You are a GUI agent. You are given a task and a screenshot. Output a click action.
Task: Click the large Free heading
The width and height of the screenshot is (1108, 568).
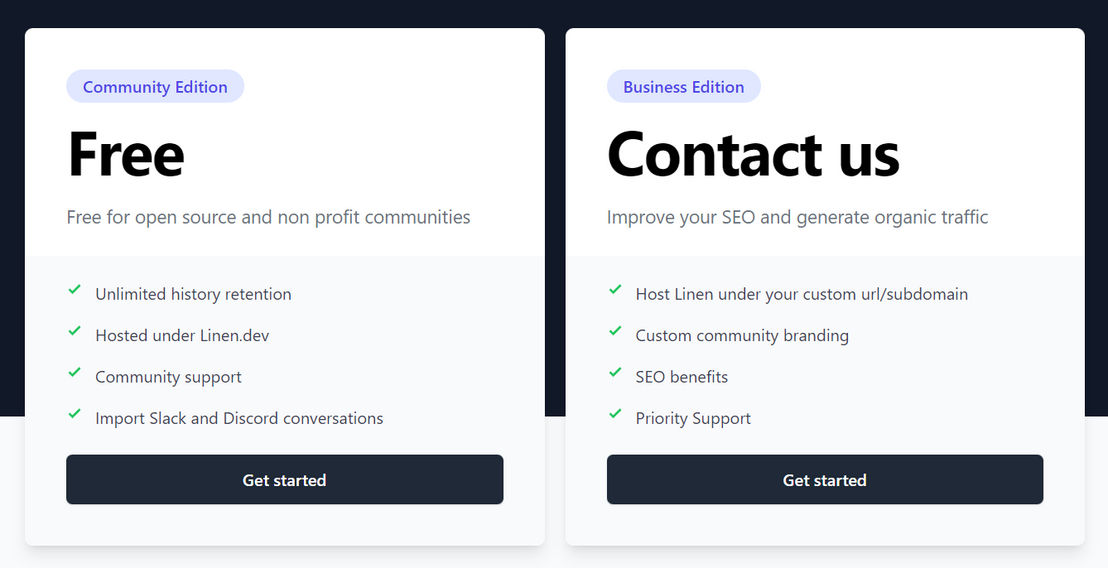click(x=126, y=154)
